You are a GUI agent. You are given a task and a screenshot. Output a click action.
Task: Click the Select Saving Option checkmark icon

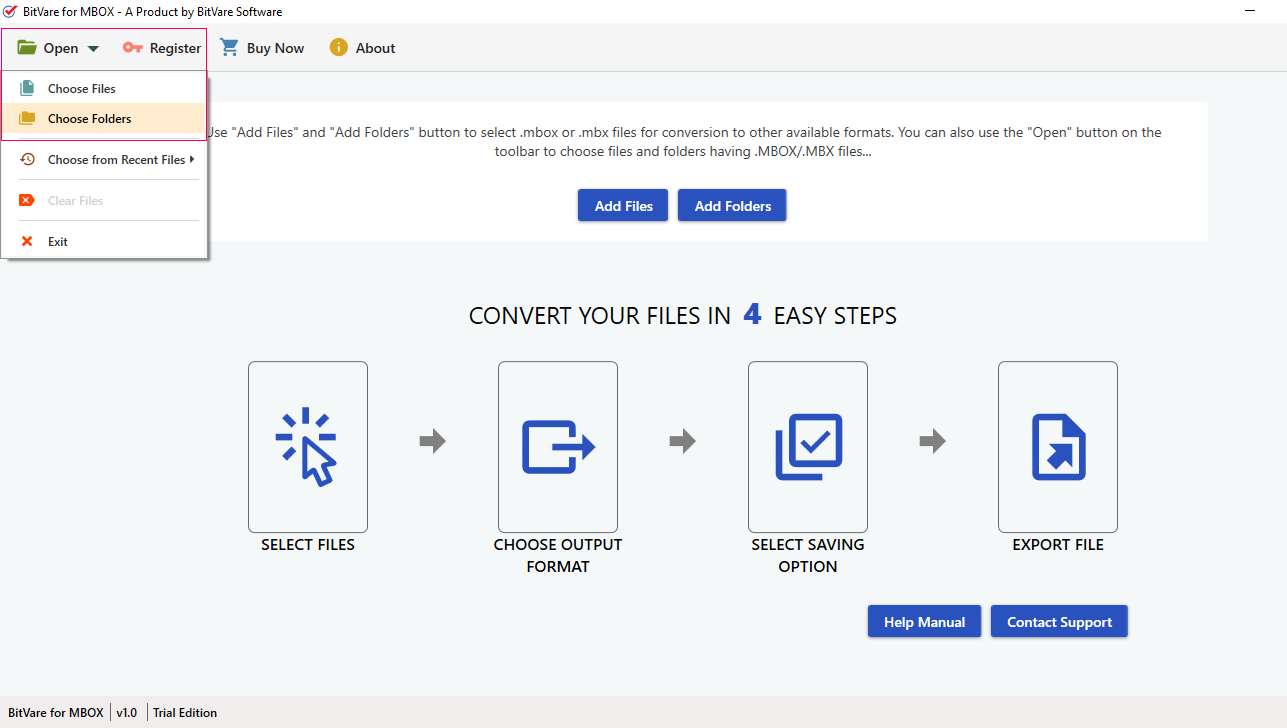click(808, 446)
